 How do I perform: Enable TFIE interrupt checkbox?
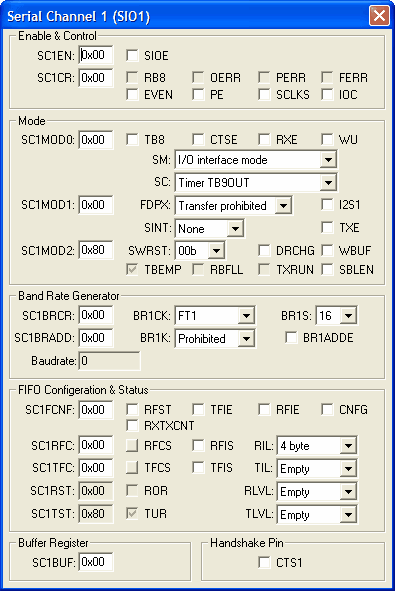click(x=198, y=409)
